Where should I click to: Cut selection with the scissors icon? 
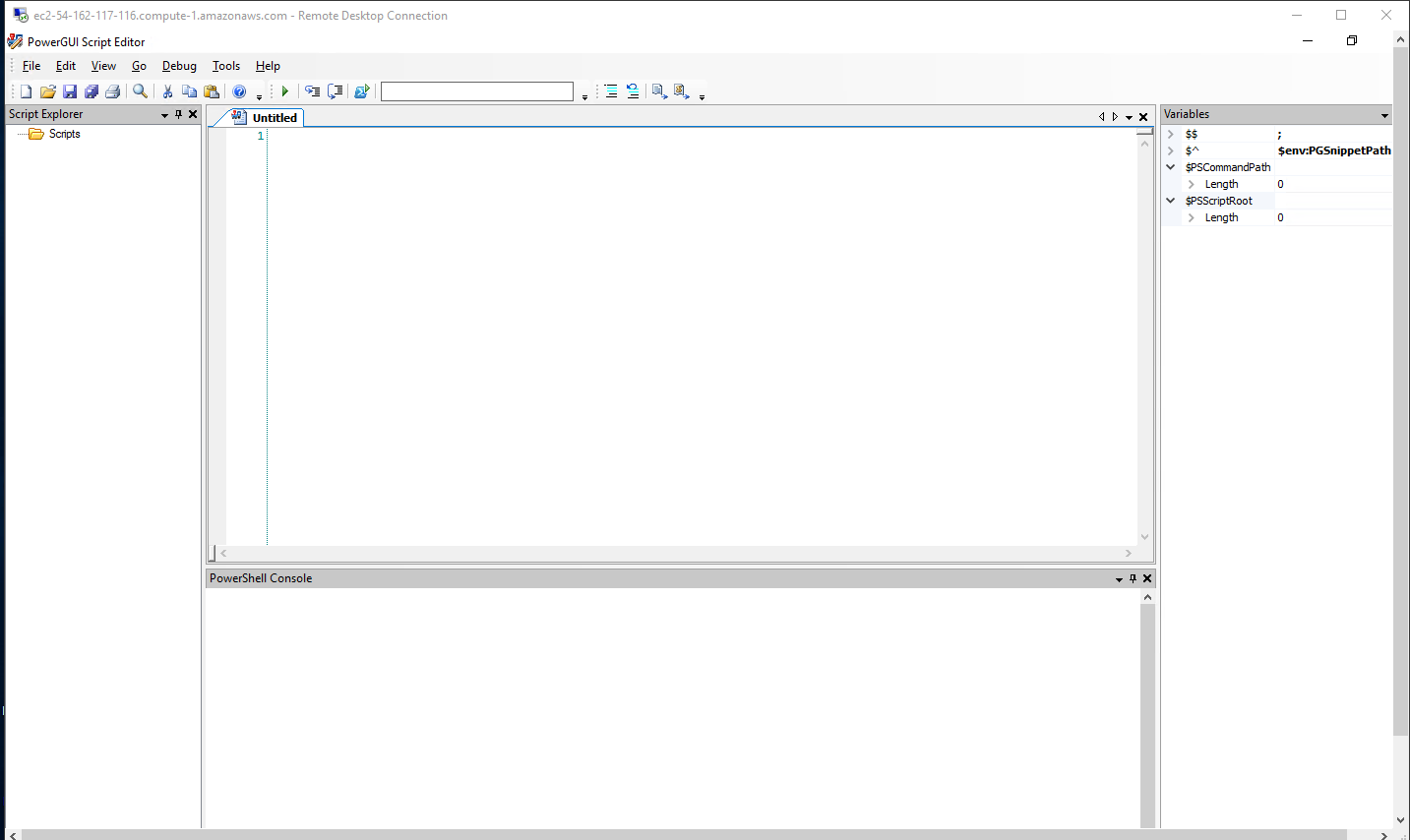[x=167, y=91]
